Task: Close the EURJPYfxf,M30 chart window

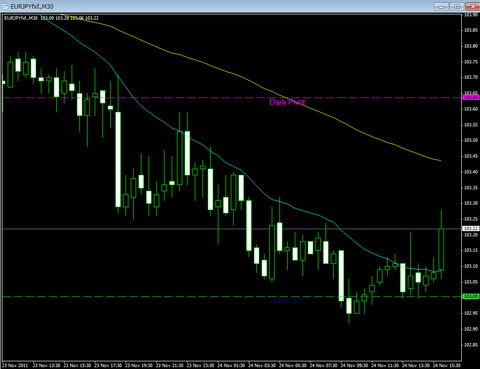Action: coord(473,6)
